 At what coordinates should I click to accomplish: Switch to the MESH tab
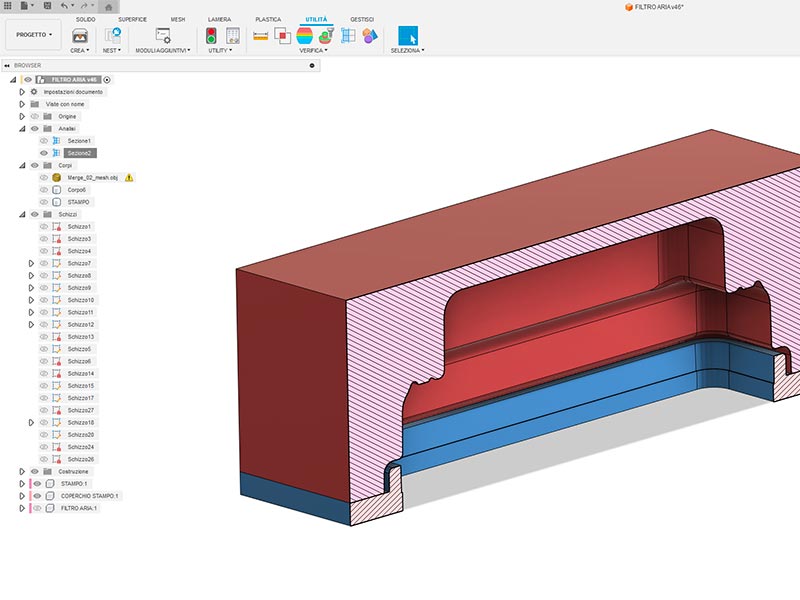(177, 19)
